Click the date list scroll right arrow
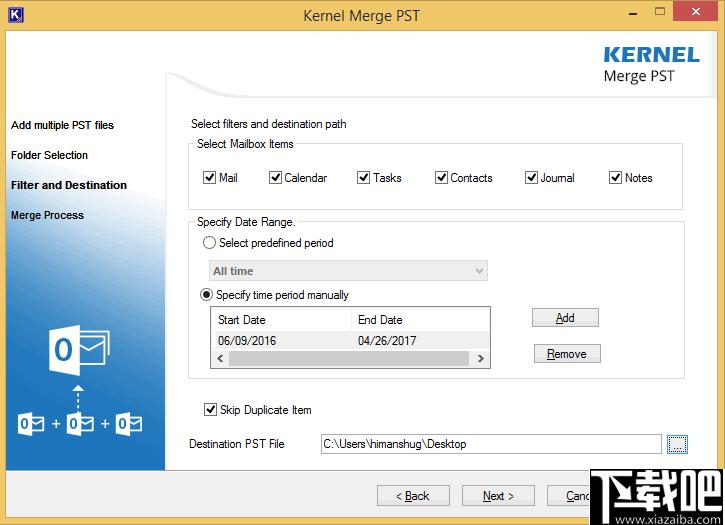This screenshot has width=725, height=525. tap(480, 358)
